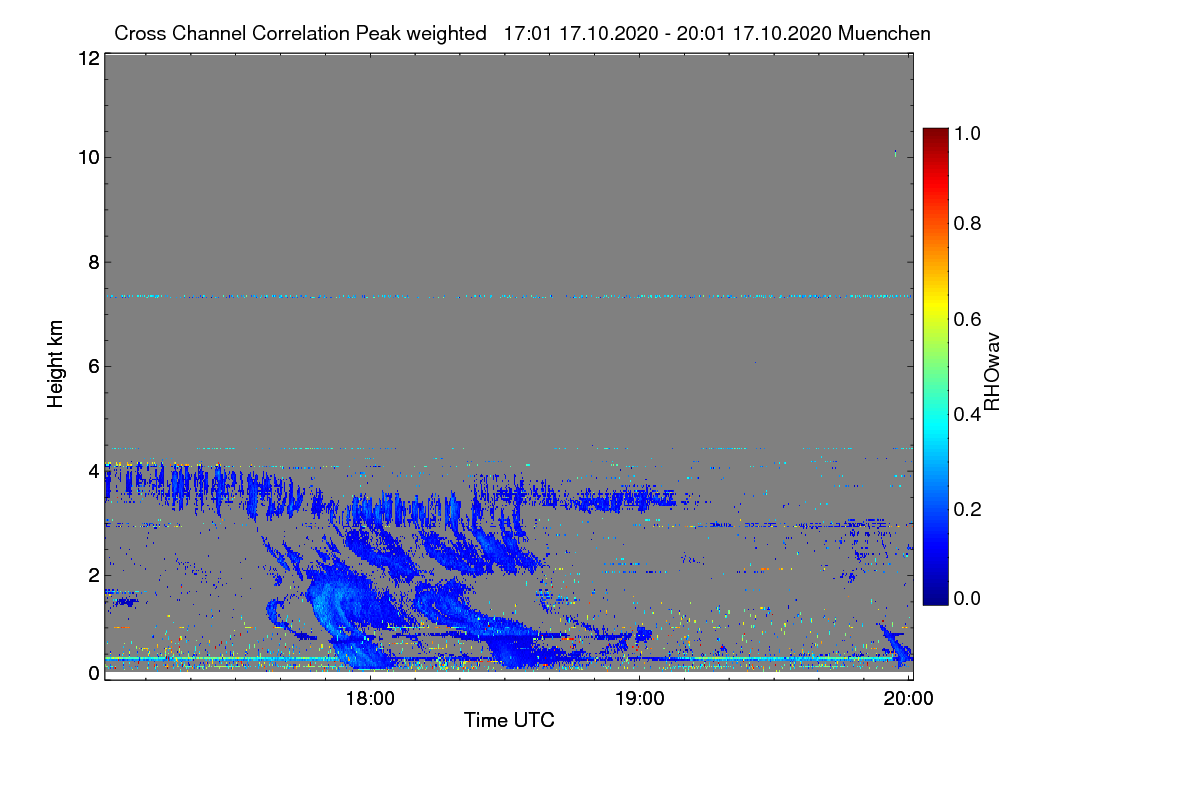Image resolution: width=1200 pixels, height=800 pixels.
Task: Click the height tick label '10'
Action: pyautogui.click(x=88, y=157)
